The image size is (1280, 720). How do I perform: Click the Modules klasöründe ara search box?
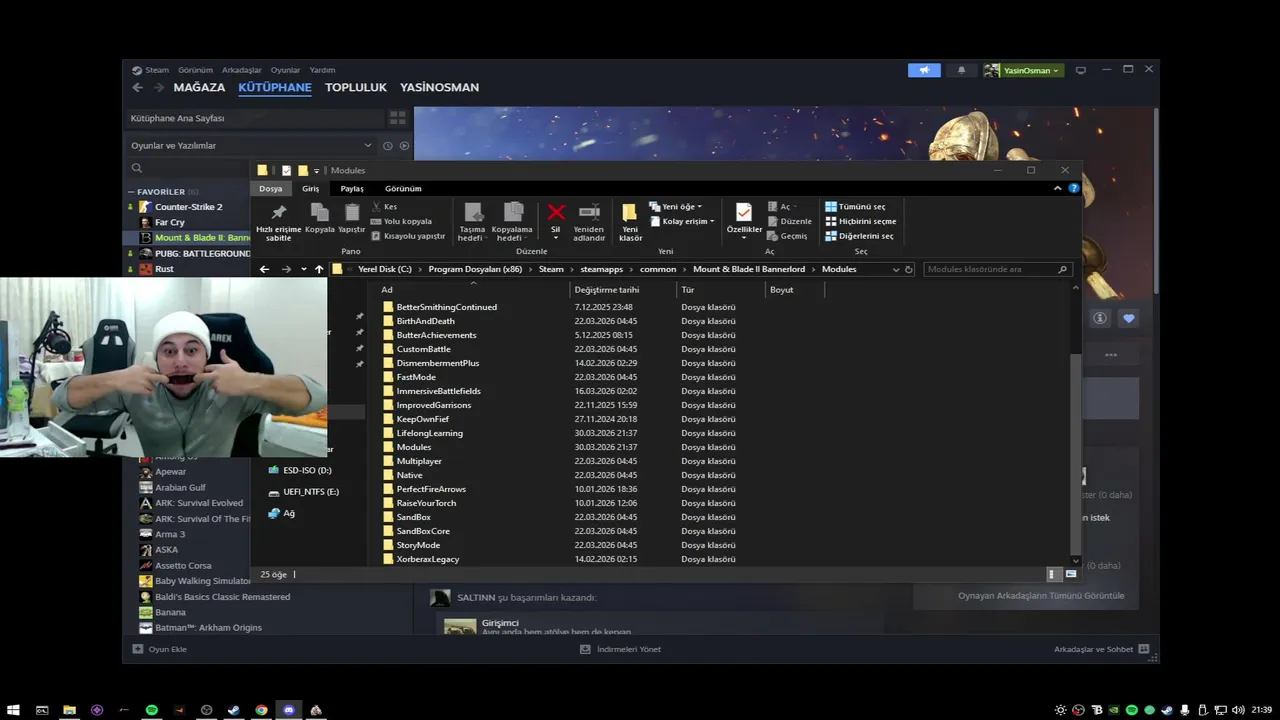[997, 269]
